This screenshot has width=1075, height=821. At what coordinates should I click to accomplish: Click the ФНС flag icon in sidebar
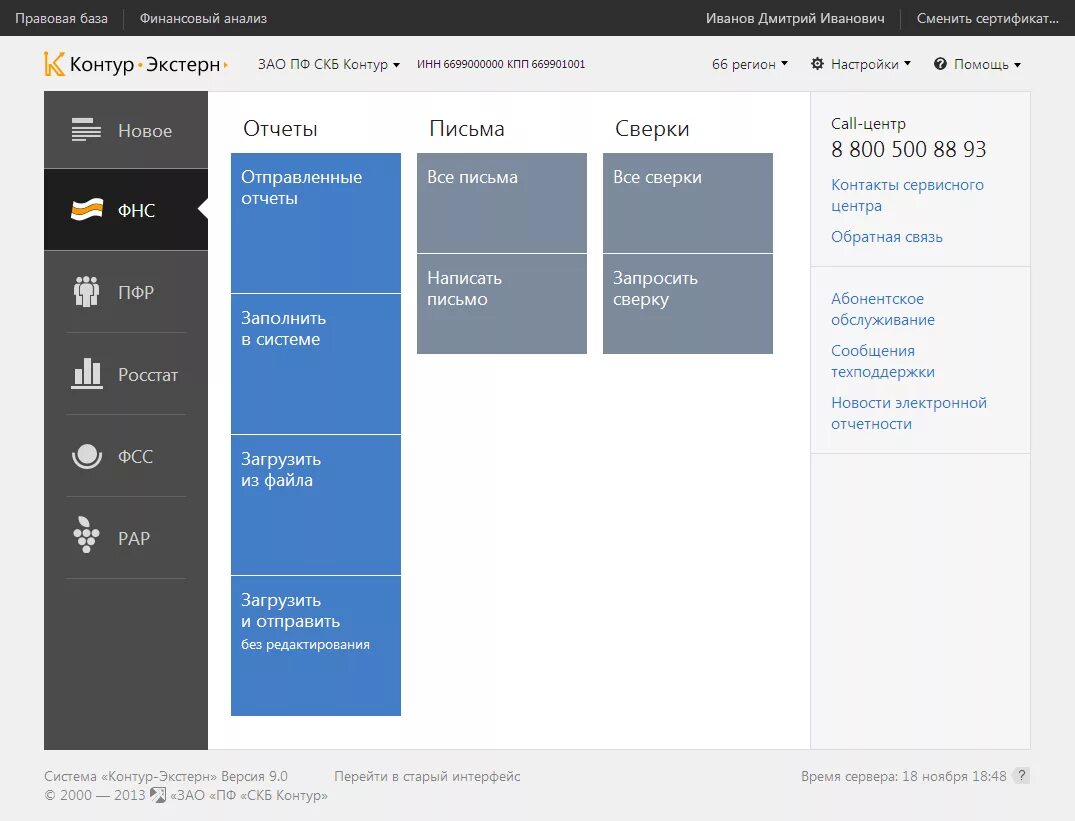pyautogui.click(x=87, y=210)
